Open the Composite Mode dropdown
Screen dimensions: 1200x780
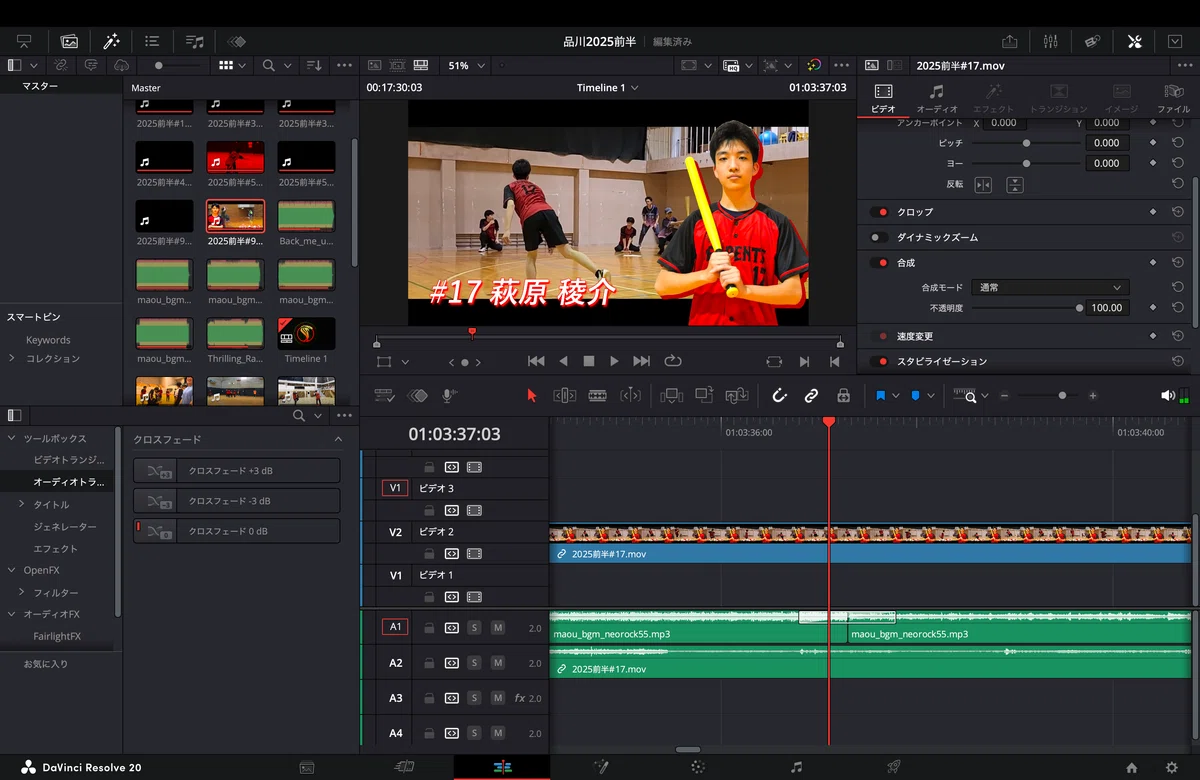click(x=1051, y=287)
